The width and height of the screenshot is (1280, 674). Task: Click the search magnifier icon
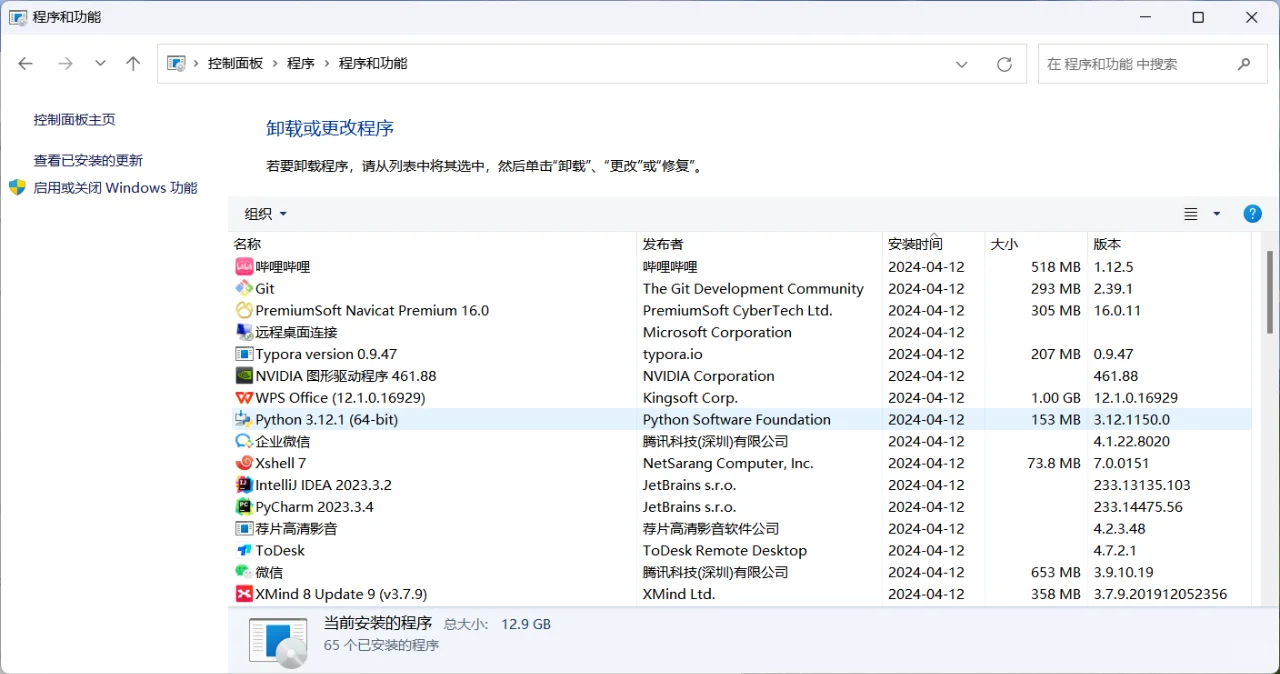(1244, 64)
